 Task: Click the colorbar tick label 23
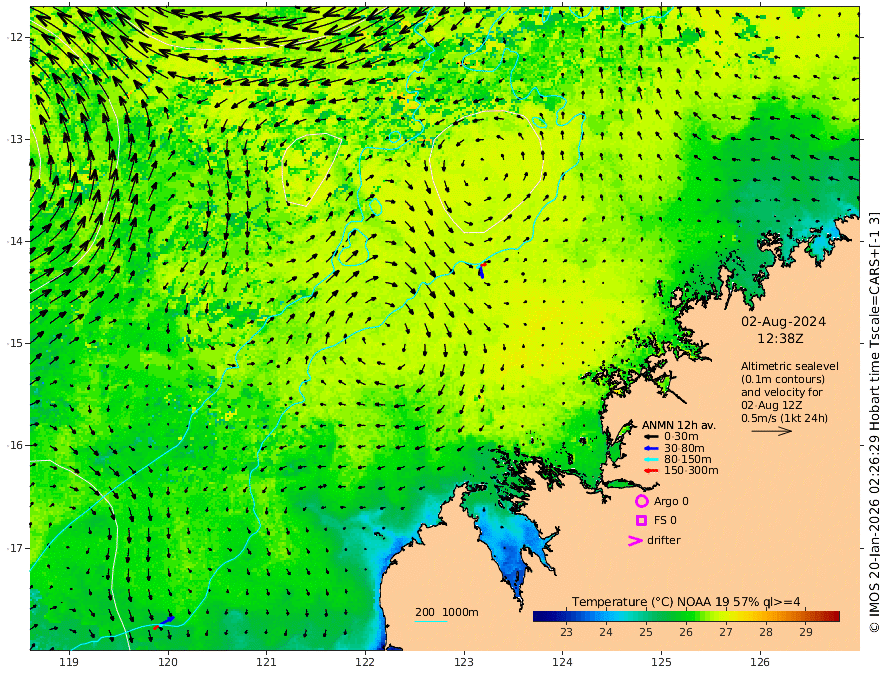[x=566, y=632]
